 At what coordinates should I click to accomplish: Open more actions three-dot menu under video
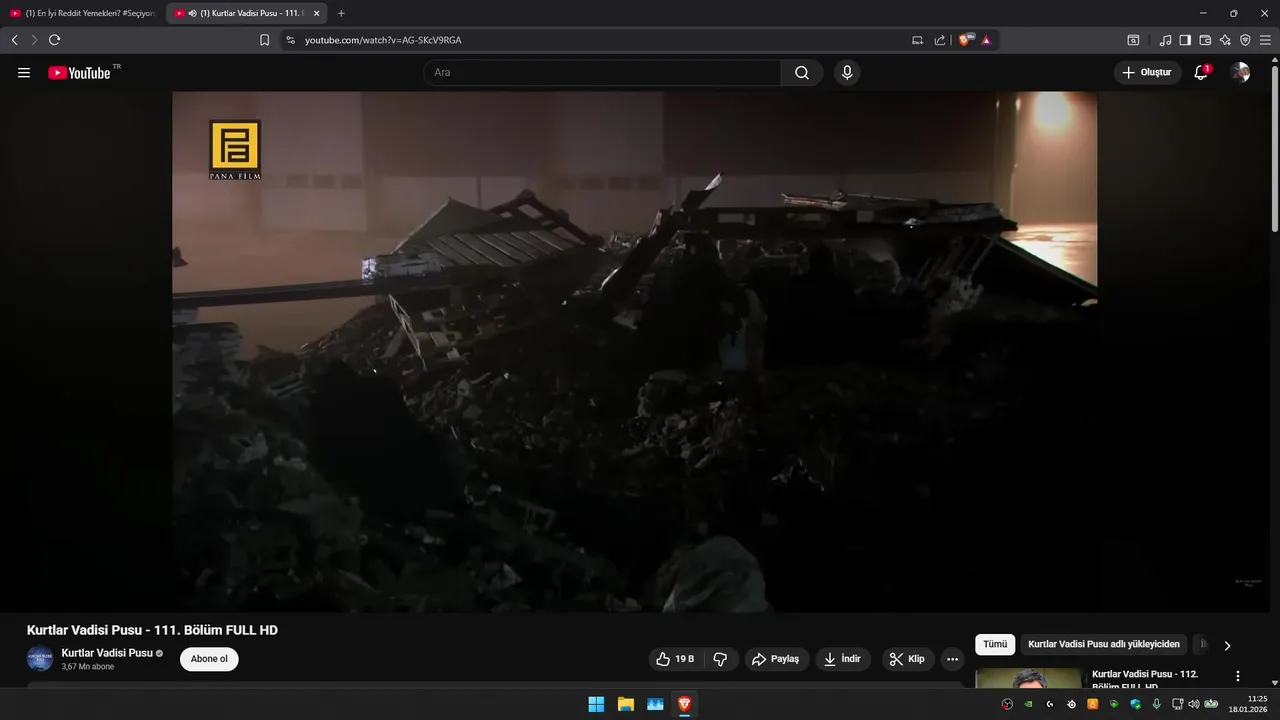click(952, 659)
